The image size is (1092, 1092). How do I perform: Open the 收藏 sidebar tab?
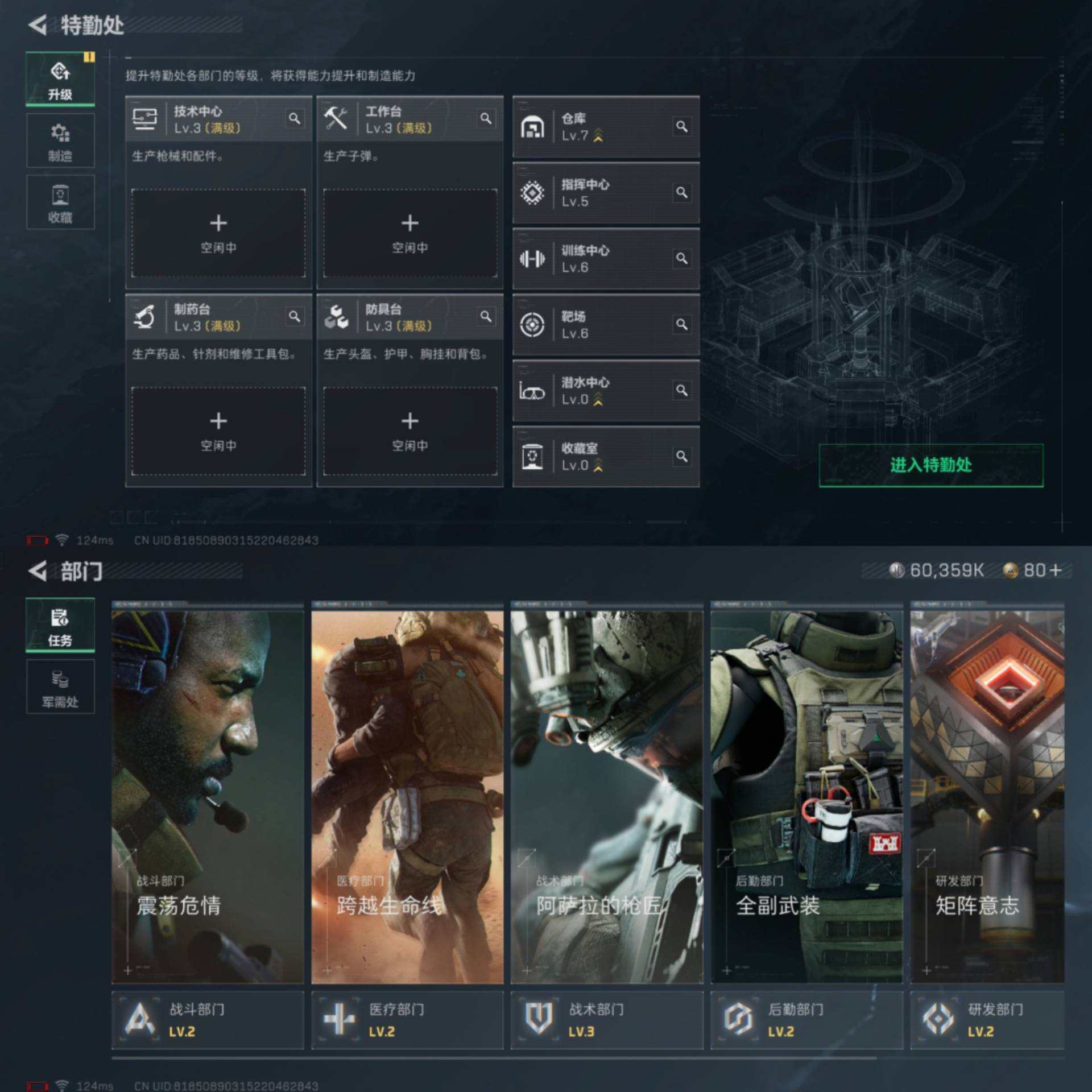pos(60,202)
